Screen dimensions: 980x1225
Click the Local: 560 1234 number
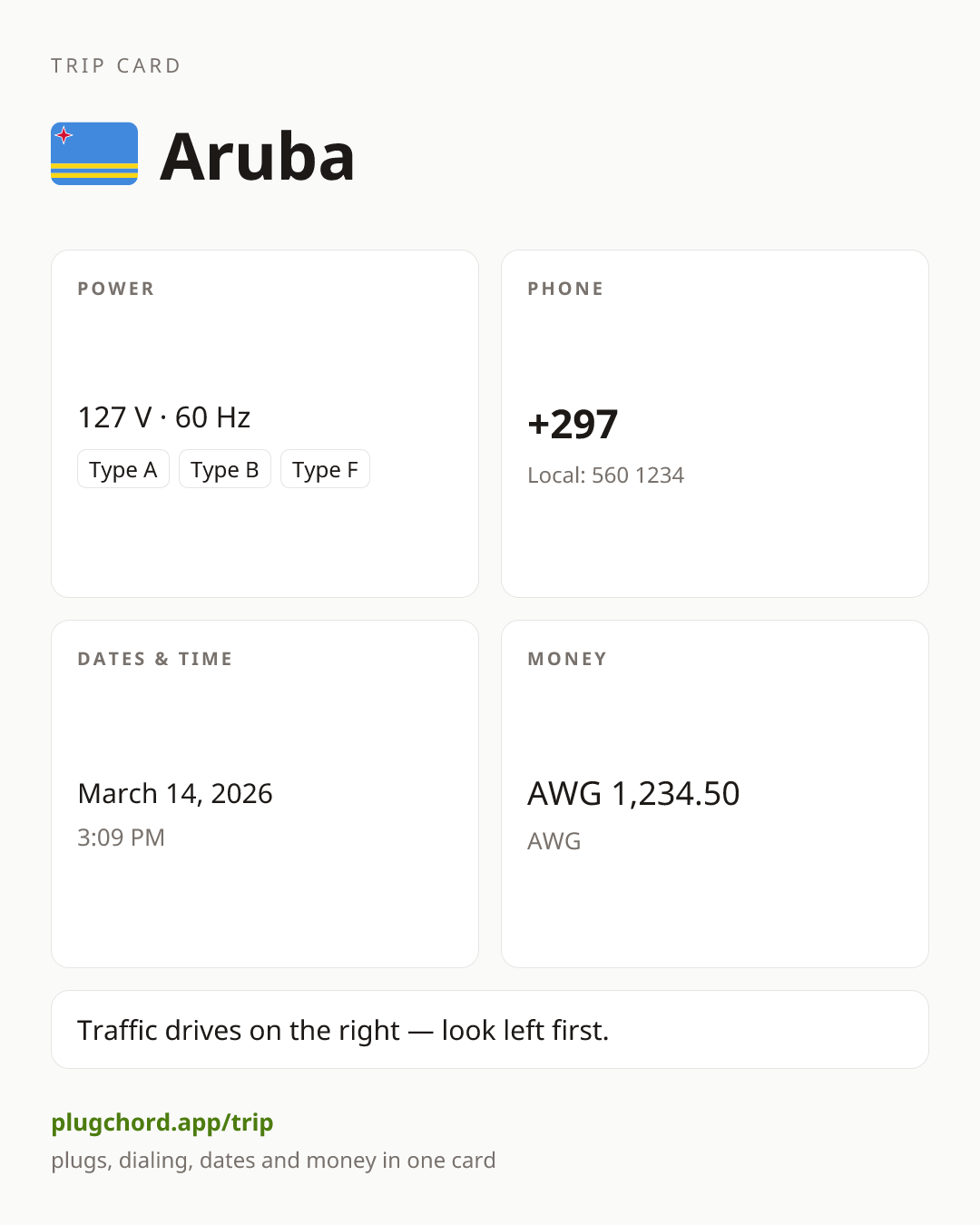tap(606, 475)
